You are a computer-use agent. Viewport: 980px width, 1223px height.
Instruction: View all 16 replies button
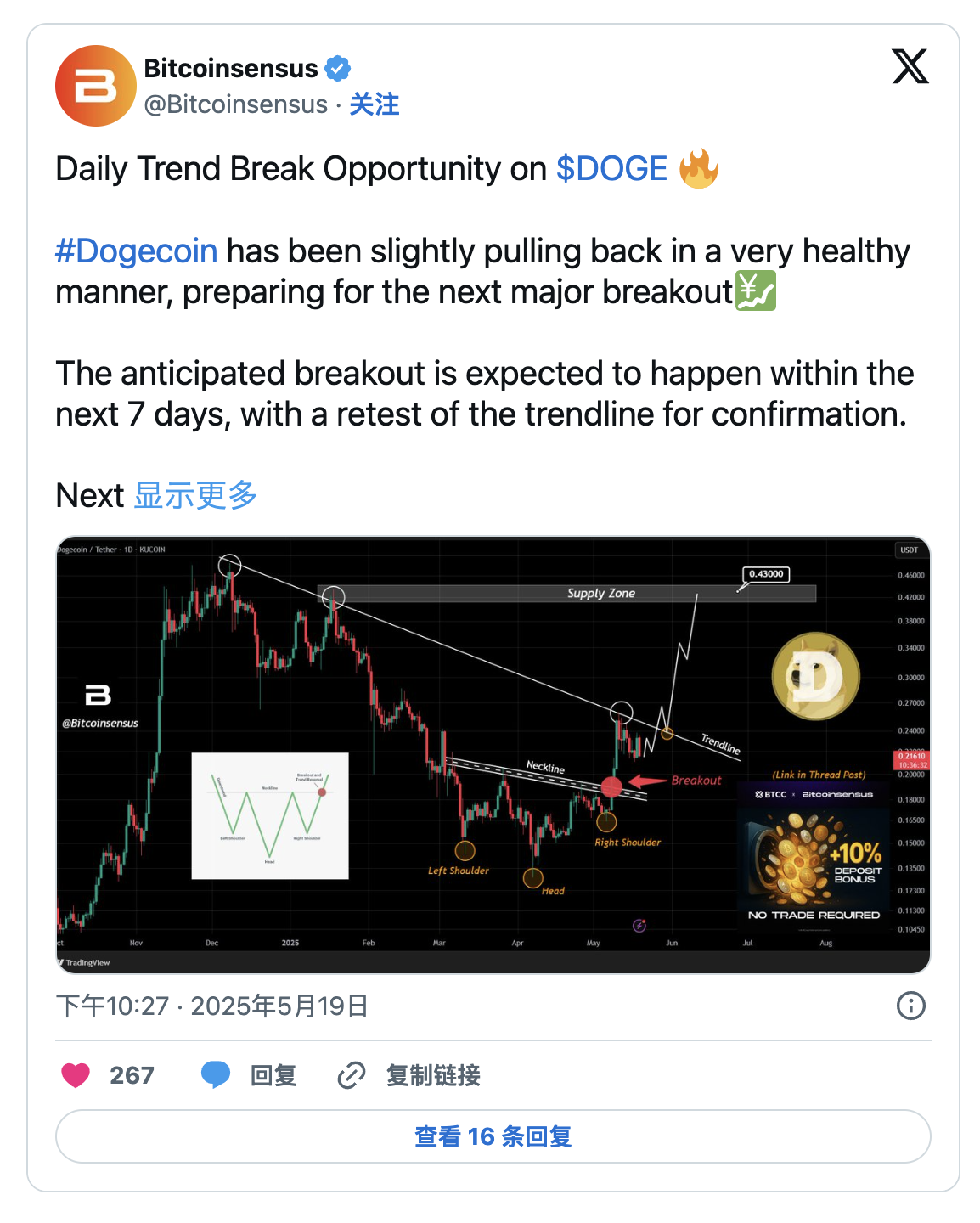(493, 1136)
